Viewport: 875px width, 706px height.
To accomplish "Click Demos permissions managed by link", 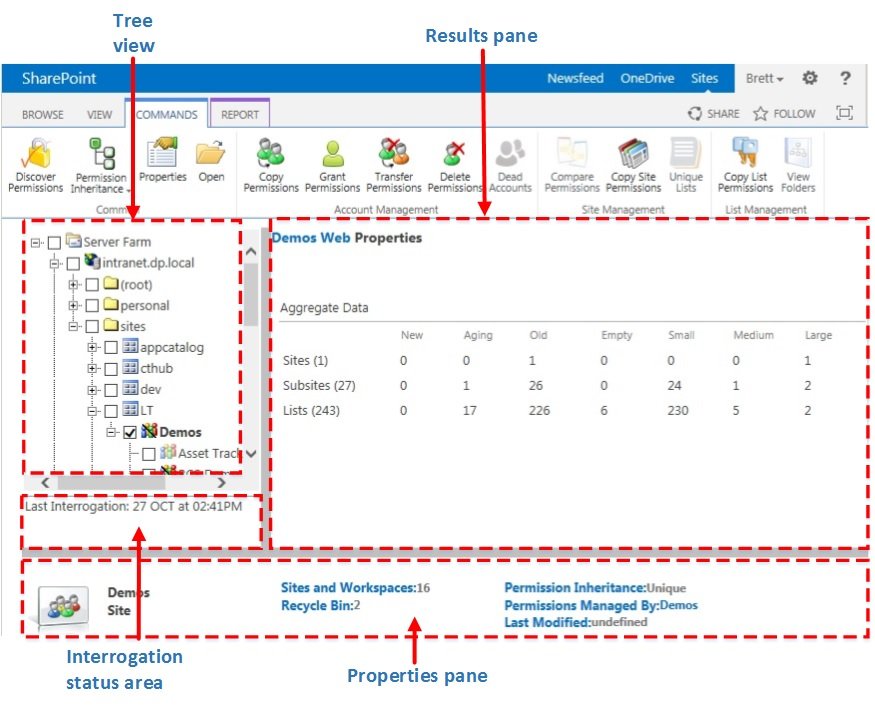I will [679, 605].
